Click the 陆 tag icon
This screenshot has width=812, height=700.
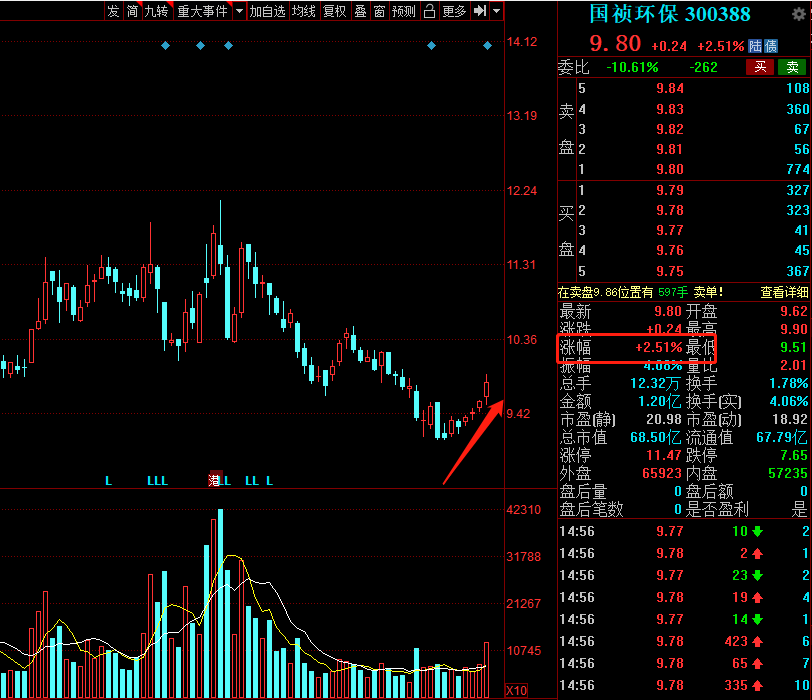pos(755,46)
